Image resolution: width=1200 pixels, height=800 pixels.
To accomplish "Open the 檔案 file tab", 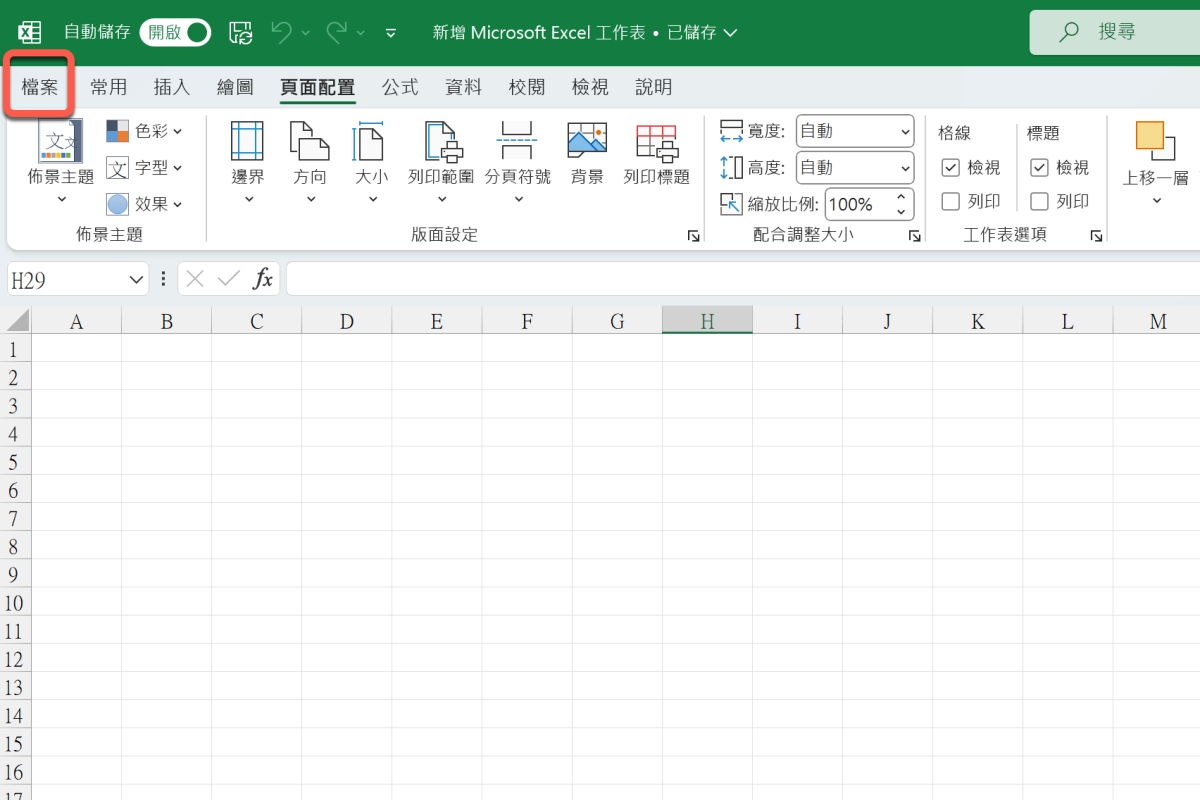I will click(x=40, y=87).
